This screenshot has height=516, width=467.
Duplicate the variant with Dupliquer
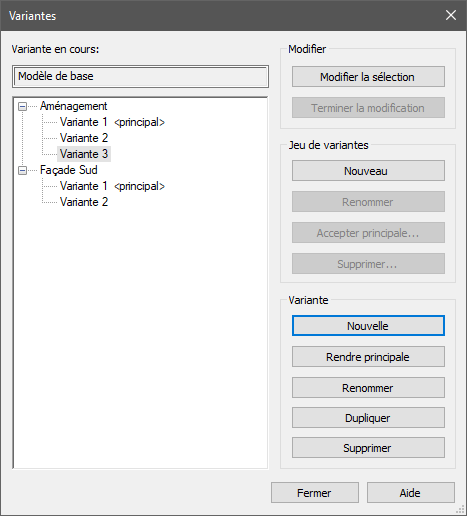[368, 418]
